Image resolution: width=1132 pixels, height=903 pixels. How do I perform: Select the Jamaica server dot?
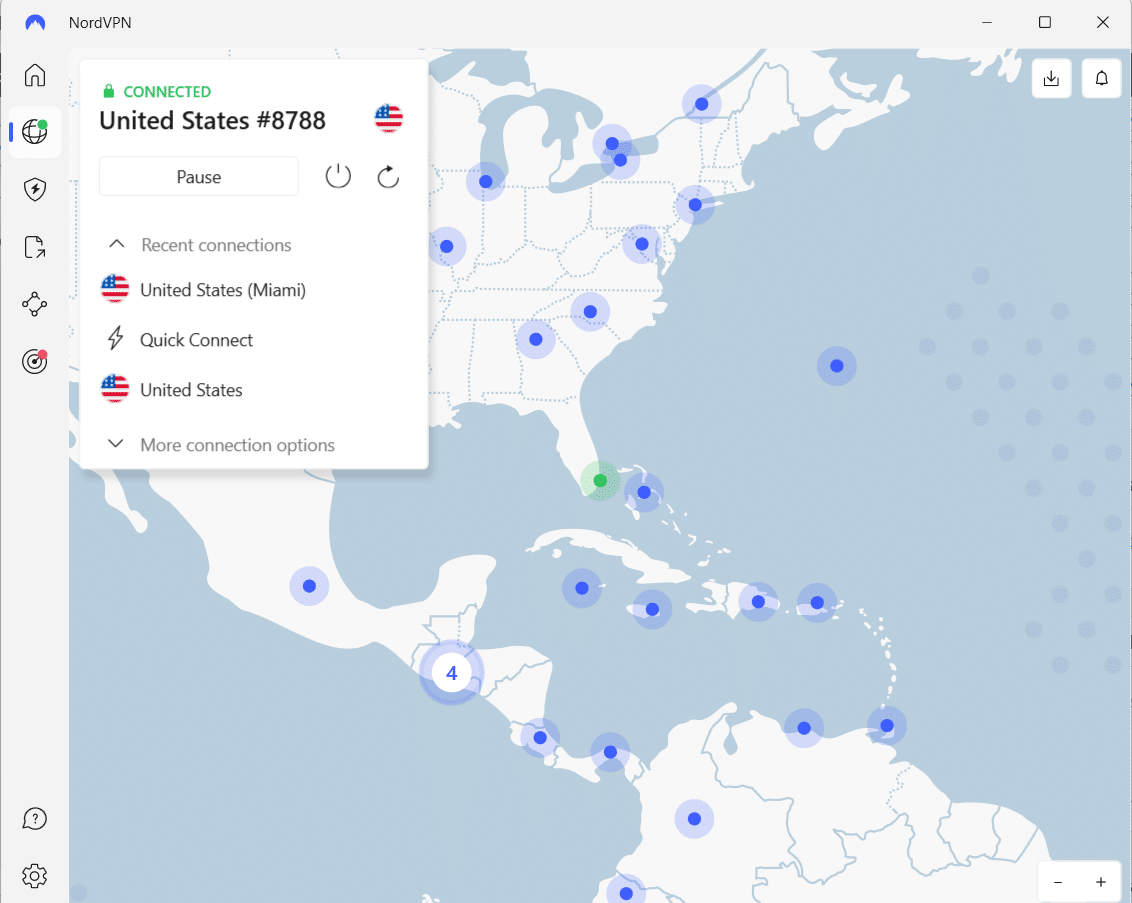(652, 609)
